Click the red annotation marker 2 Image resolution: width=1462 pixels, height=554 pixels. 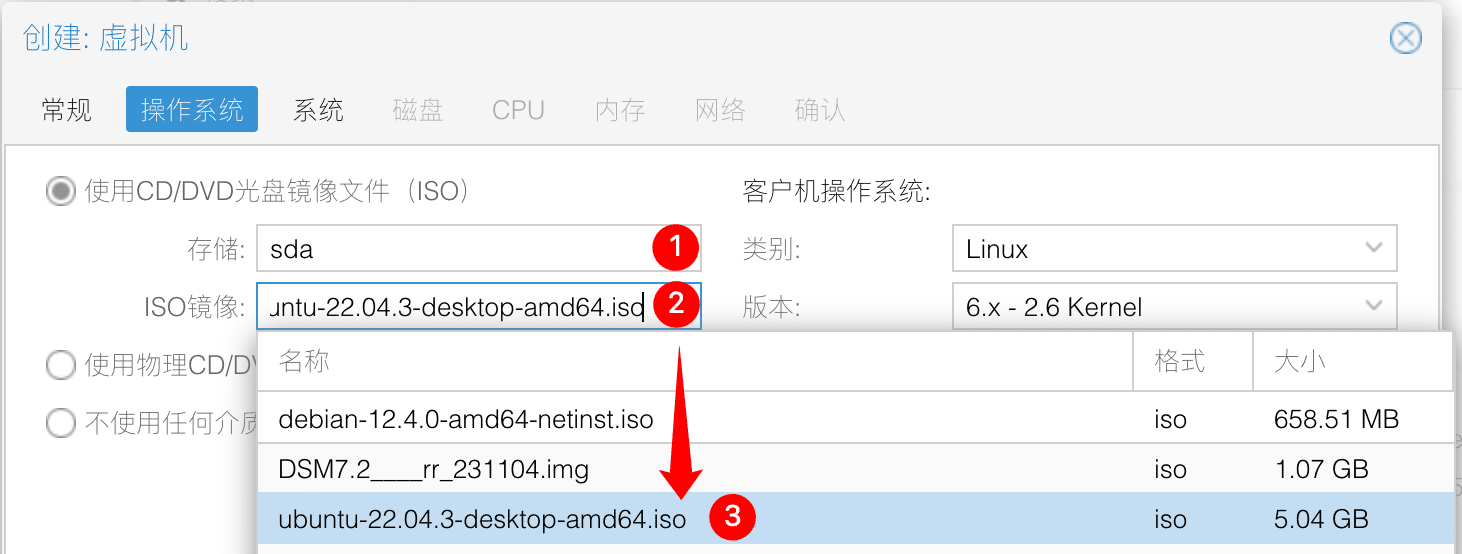(x=675, y=305)
